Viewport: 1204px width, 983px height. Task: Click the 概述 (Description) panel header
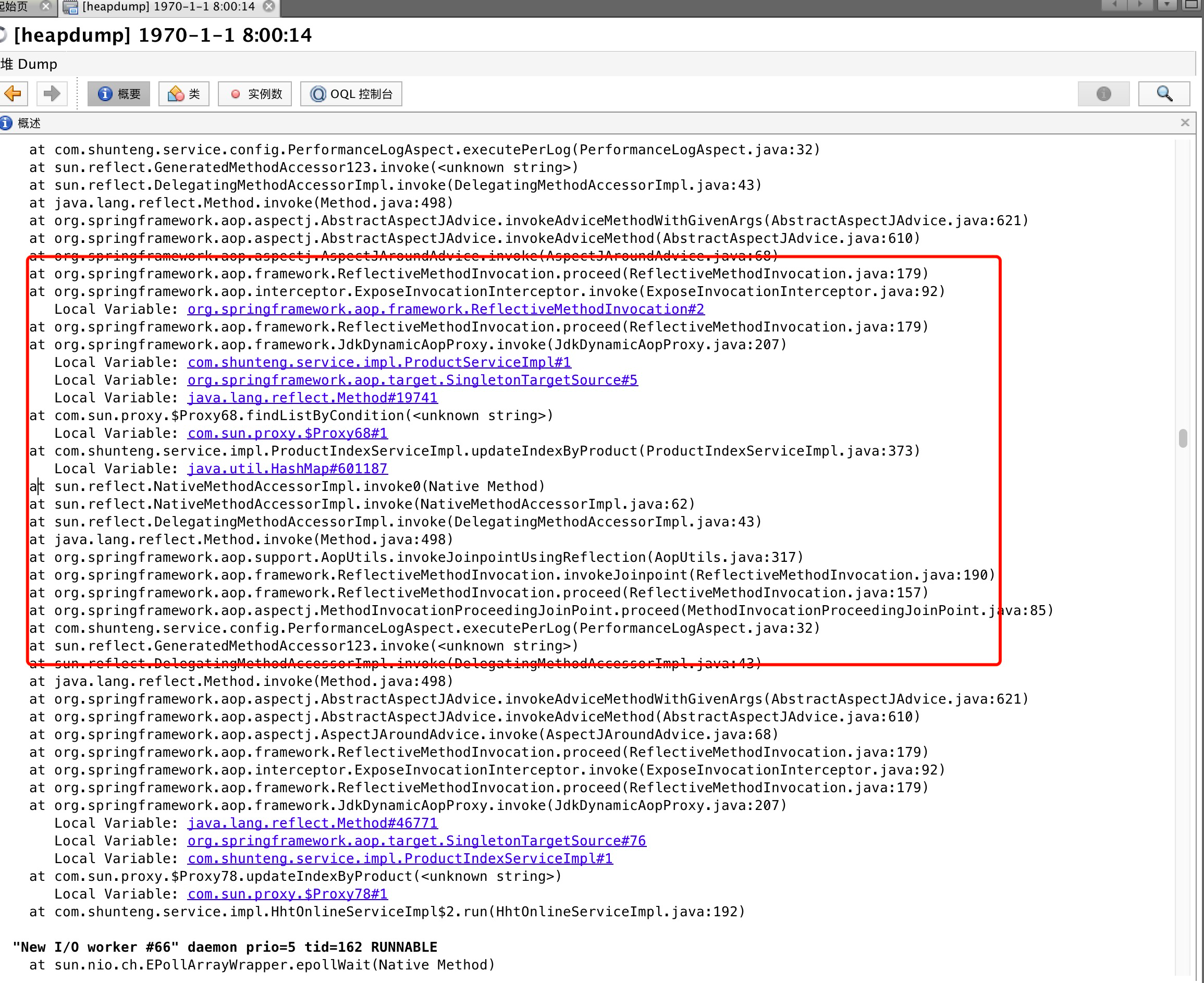point(30,124)
